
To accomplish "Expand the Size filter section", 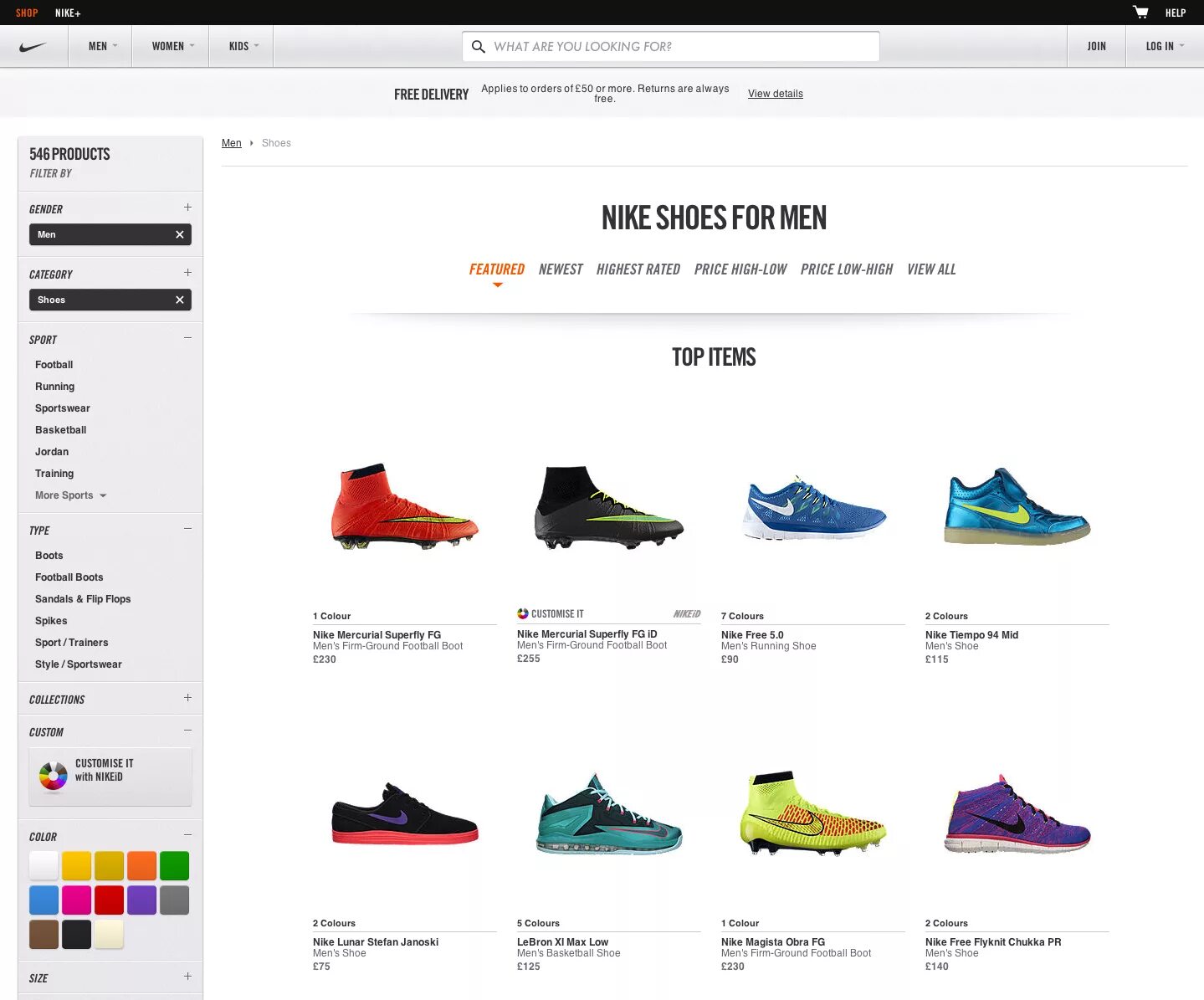I will pos(187,977).
